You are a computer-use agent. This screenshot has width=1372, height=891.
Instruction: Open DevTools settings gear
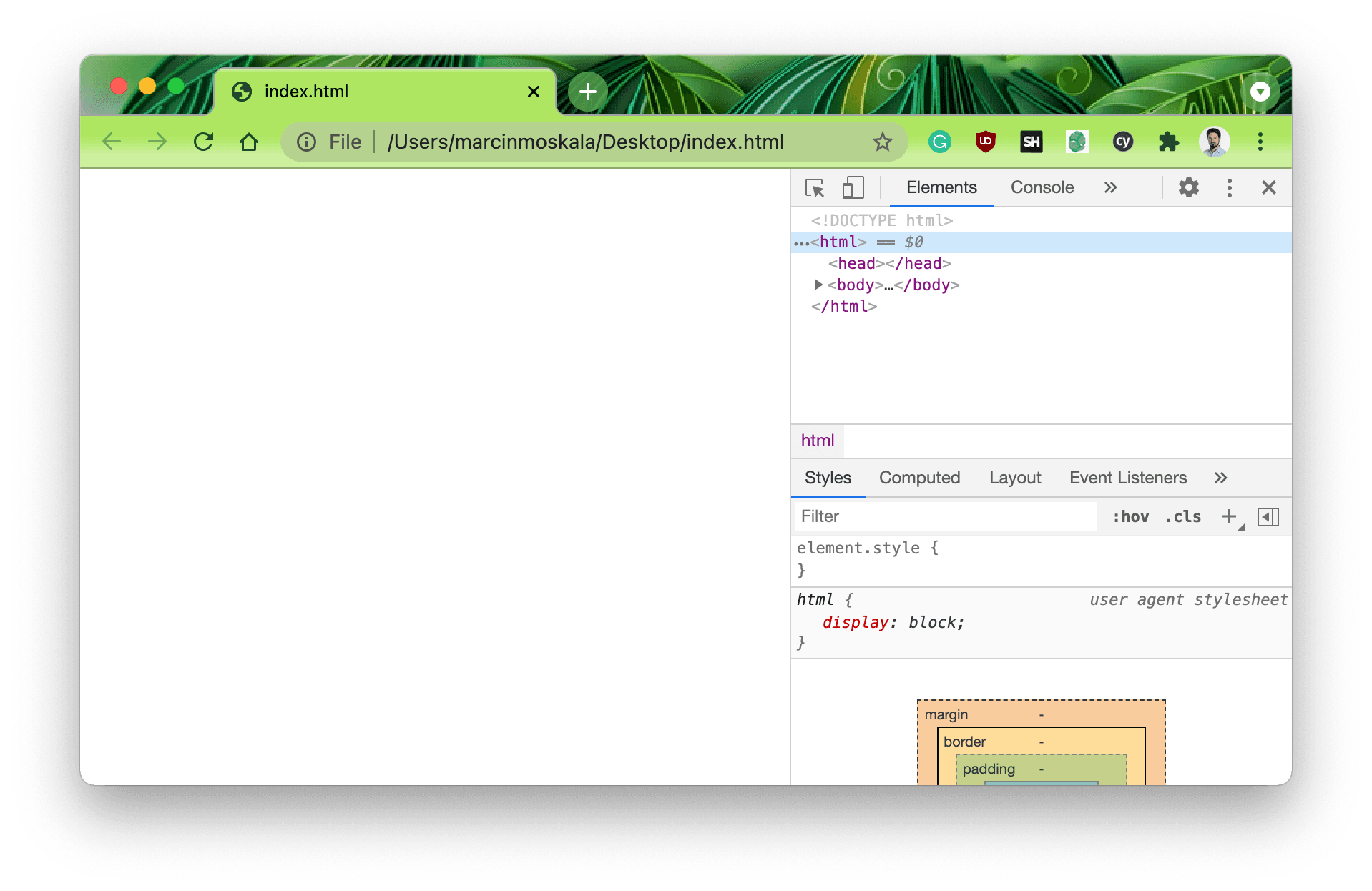point(1188,187)
